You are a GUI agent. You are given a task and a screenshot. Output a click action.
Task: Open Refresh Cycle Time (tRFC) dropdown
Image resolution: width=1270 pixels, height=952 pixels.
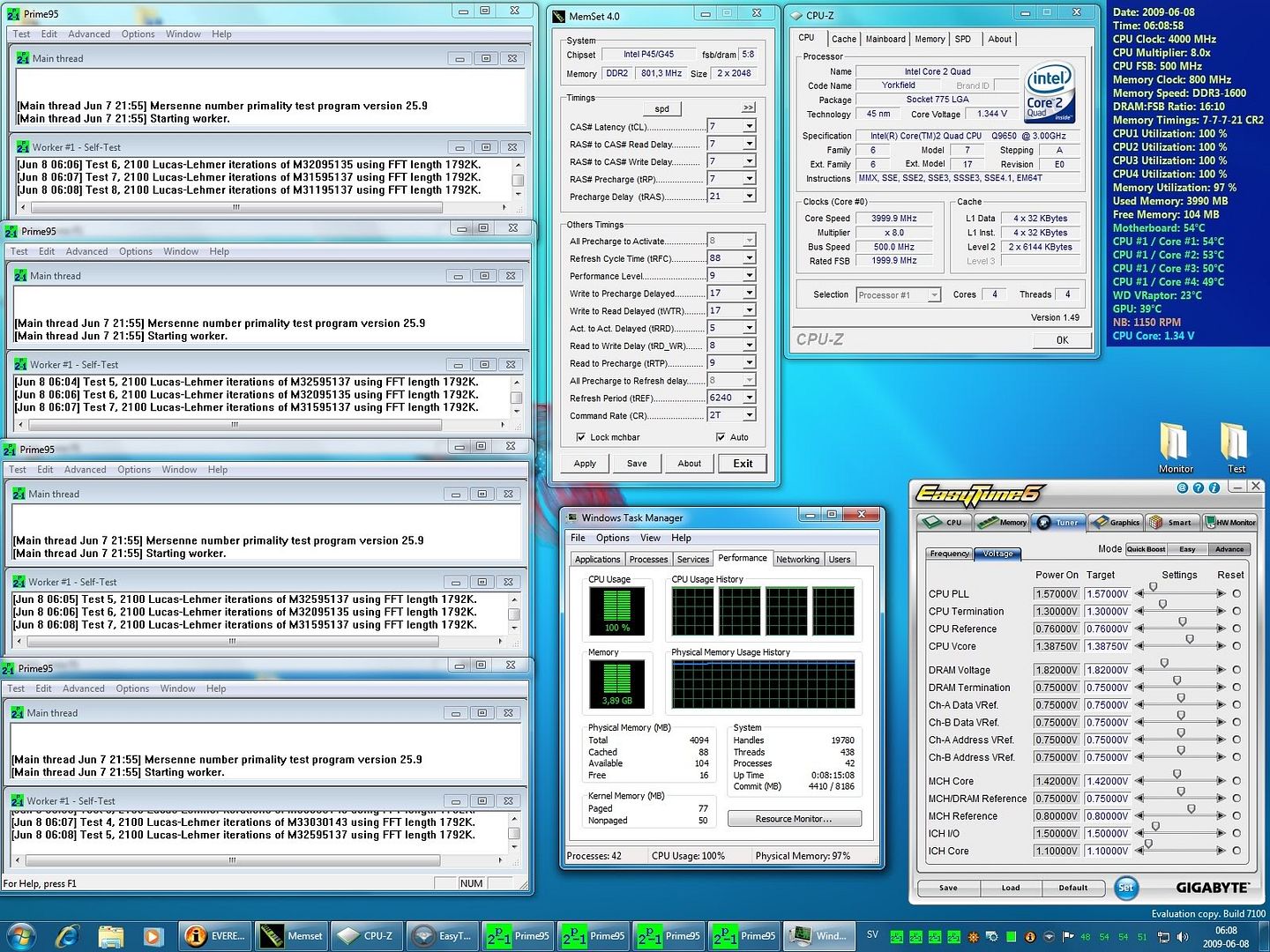point(749,258)
